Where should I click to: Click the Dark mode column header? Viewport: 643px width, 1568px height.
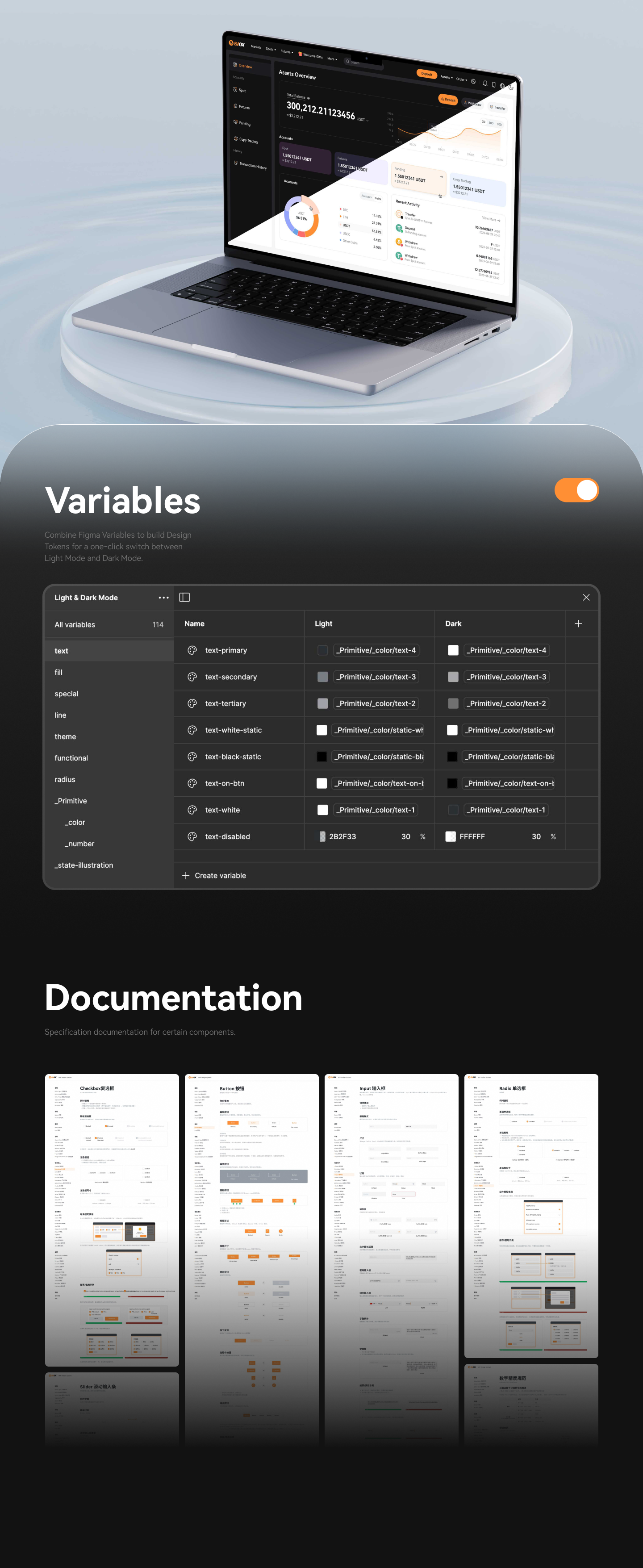point(453,623)
